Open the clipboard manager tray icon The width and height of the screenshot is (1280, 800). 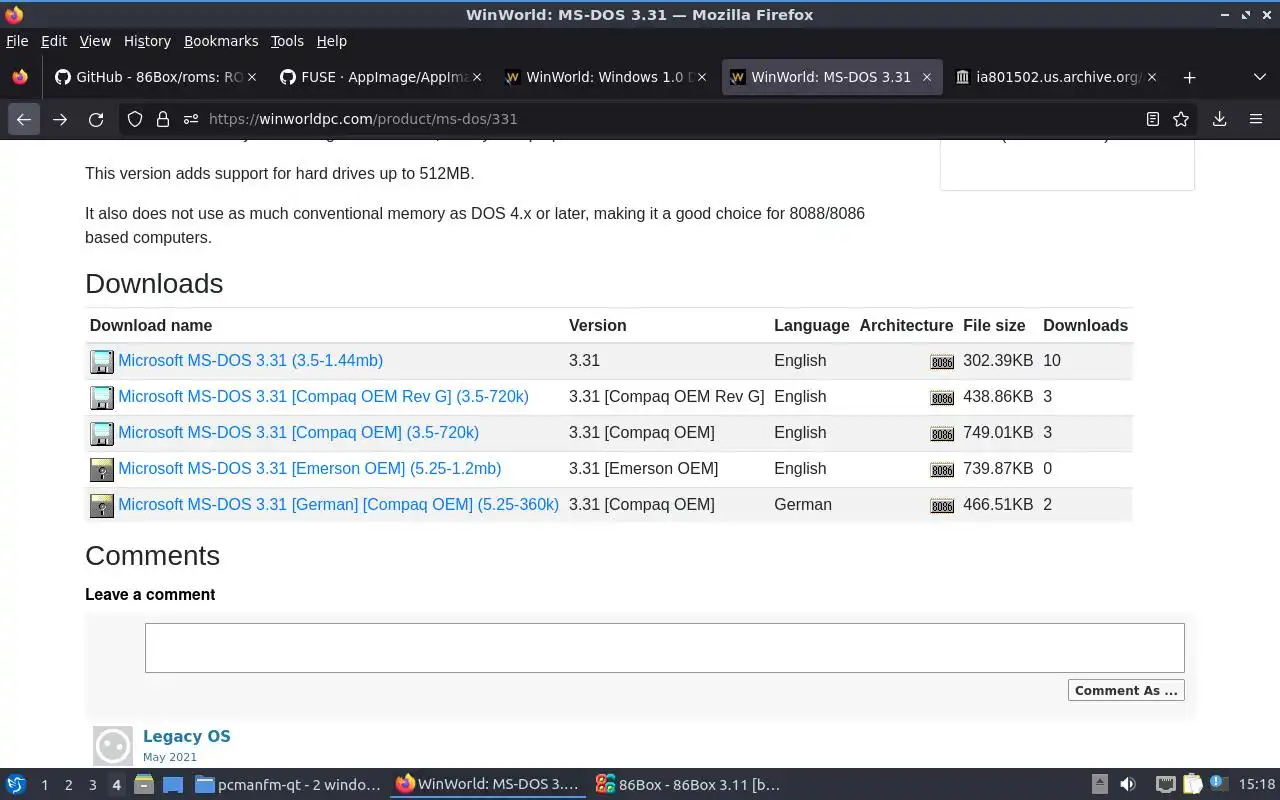coord(1193,785)
